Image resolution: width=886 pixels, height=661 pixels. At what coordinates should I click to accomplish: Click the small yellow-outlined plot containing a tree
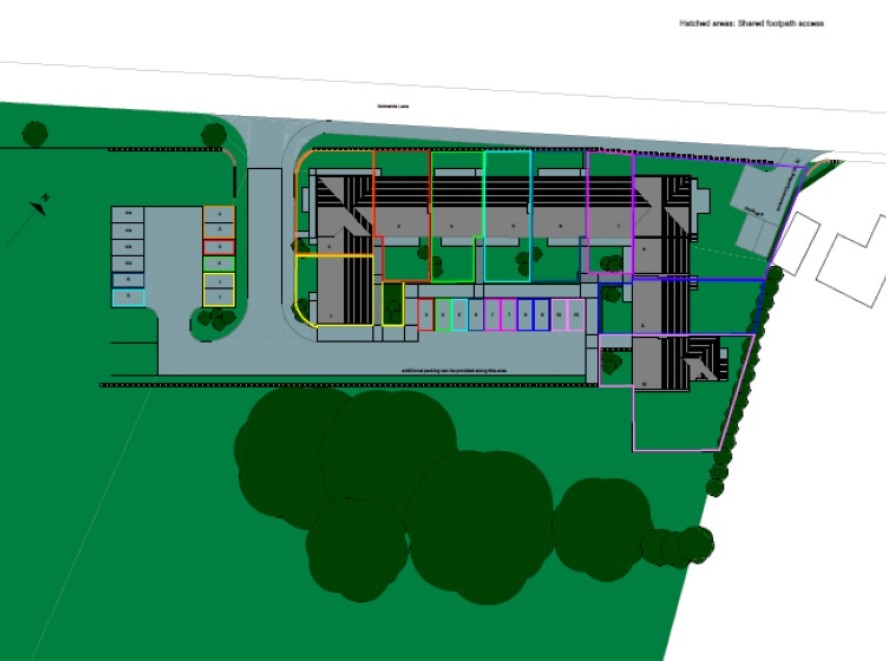393,304
